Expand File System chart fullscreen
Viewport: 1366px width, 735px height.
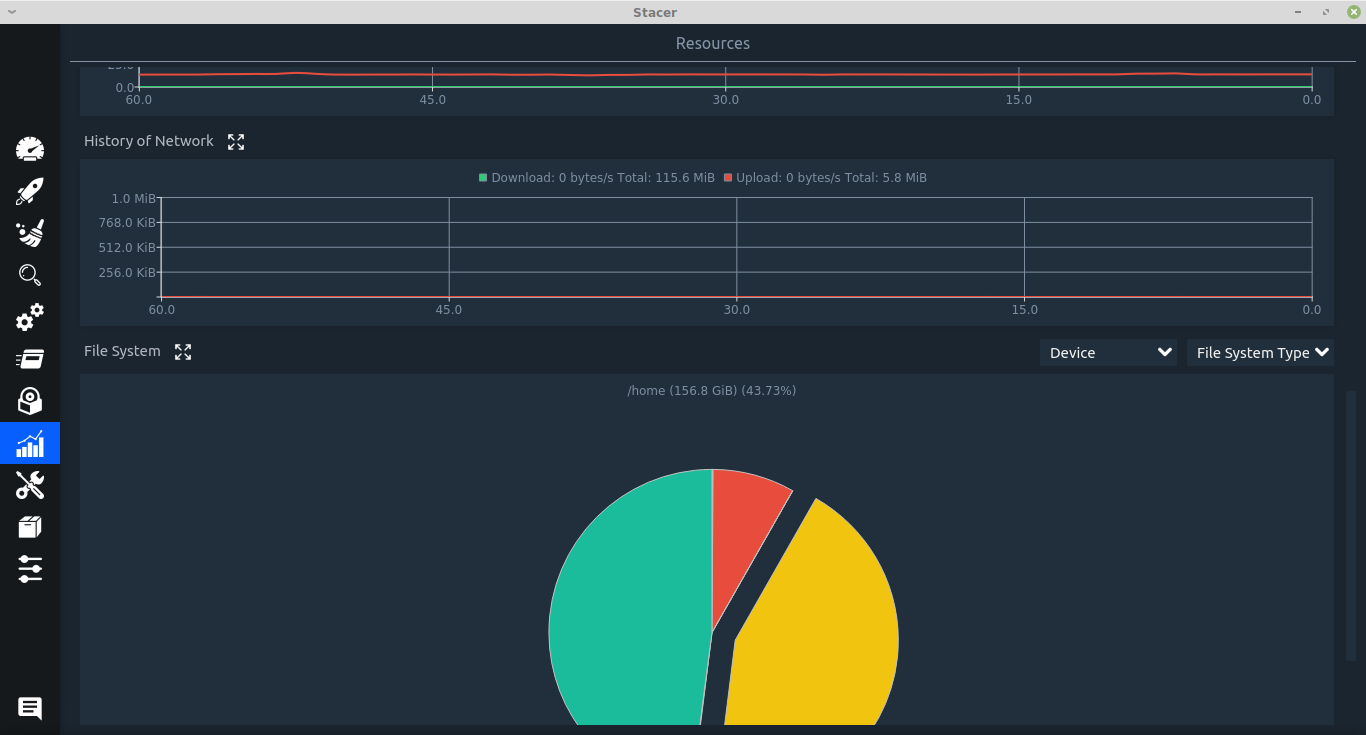pyautogui.click(x=183, y=352)
